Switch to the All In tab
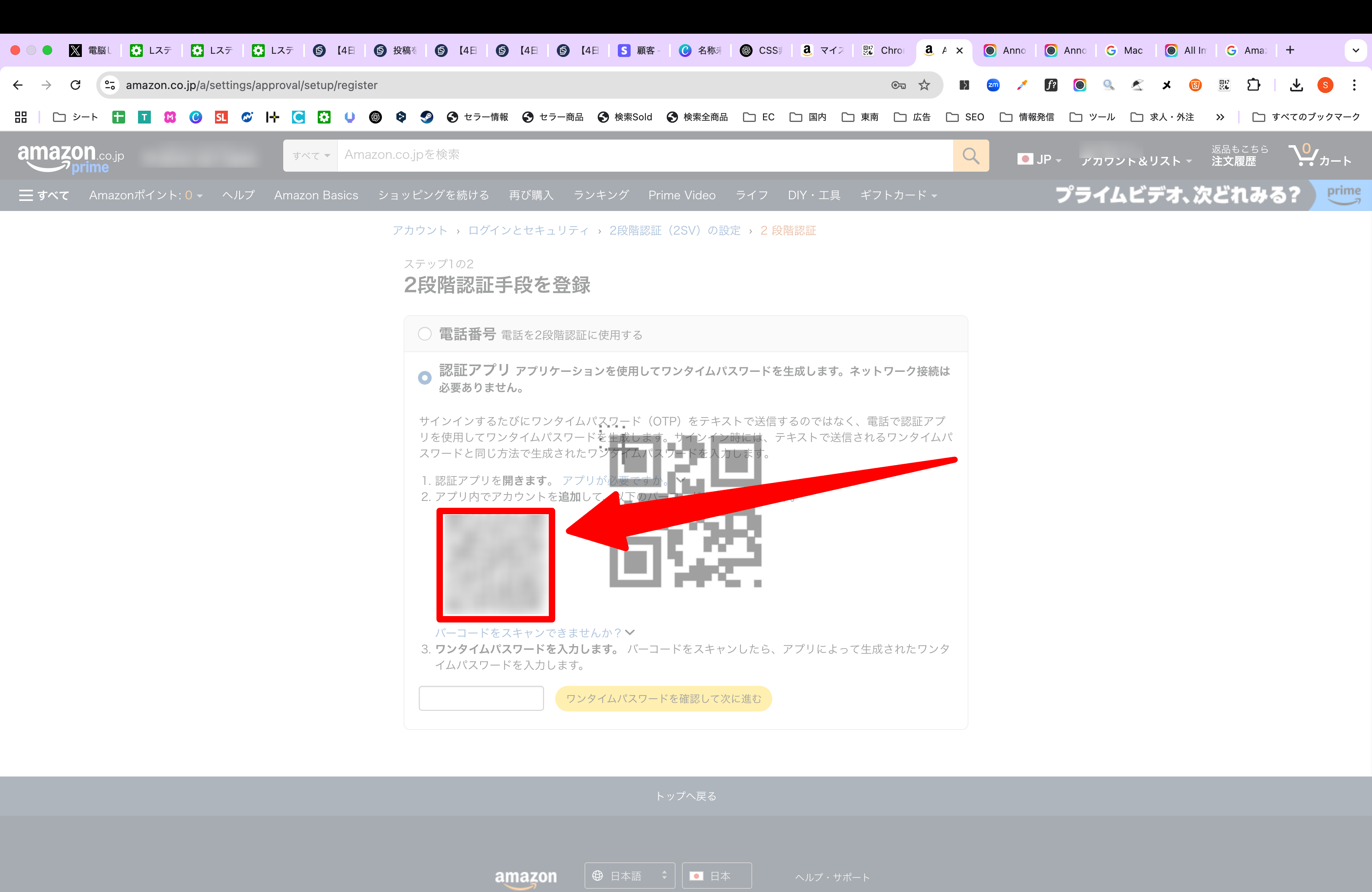This screenshot has height=892, width=1372. pos(1186,50)
